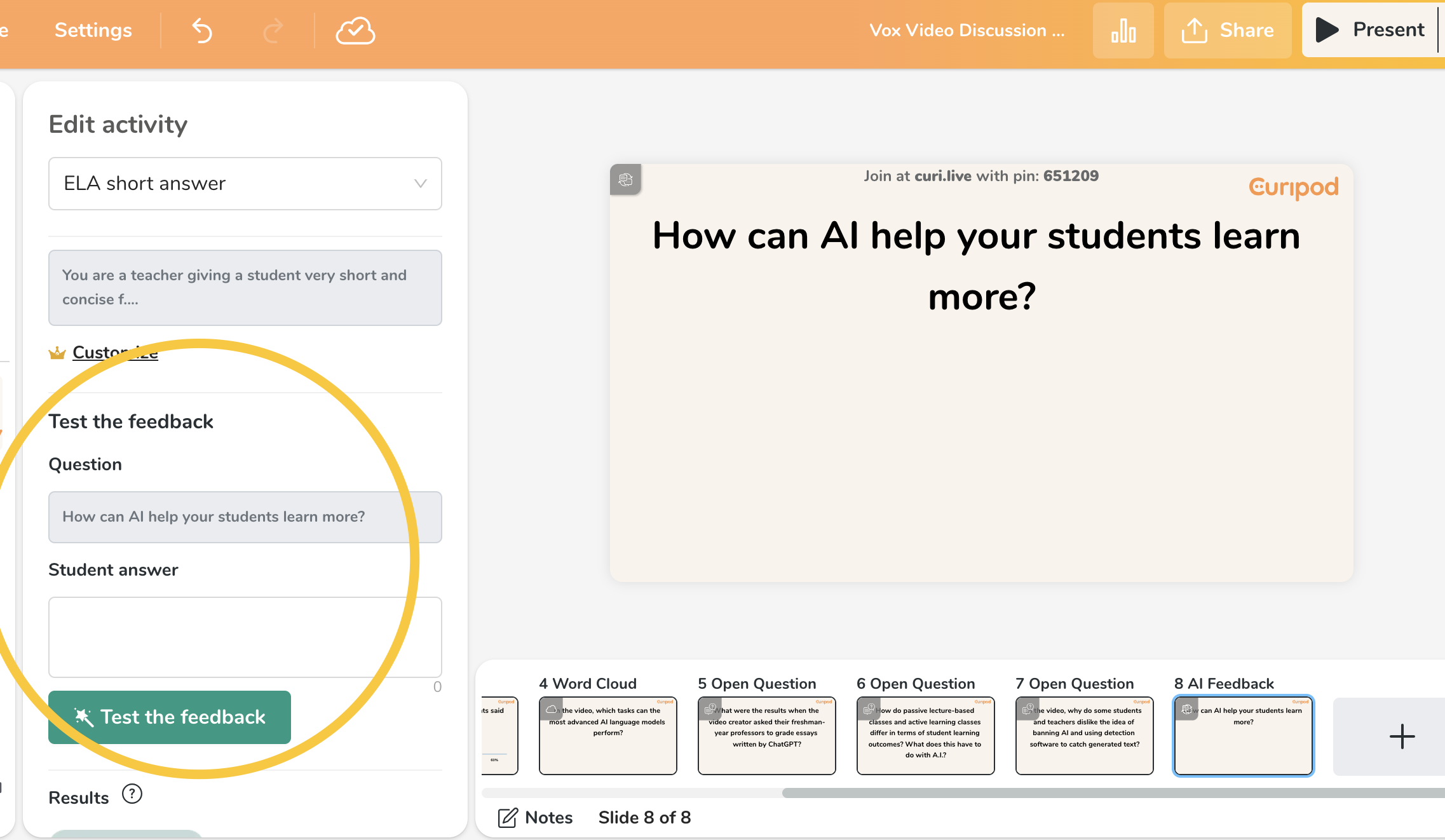Click the Student answer text box
This screenshot has height=840, width=1445.
coord(245,637)
